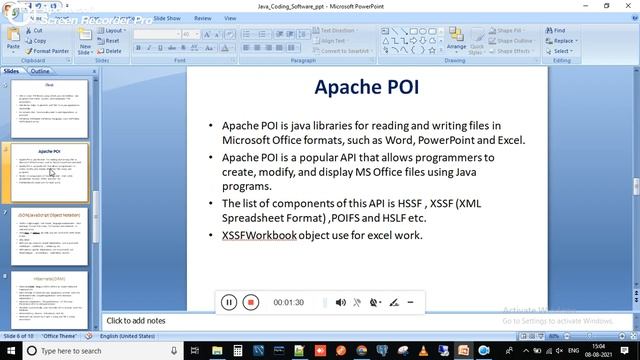
Task: Pause the screen recording
Action: tap(229, 302)
